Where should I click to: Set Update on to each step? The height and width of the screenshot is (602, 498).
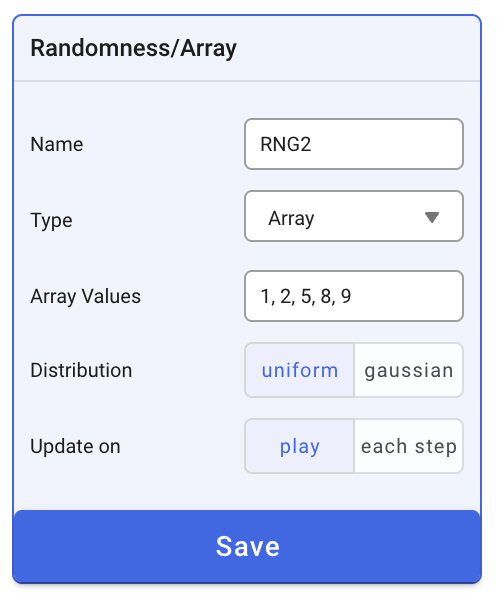[x=409, y=446]
